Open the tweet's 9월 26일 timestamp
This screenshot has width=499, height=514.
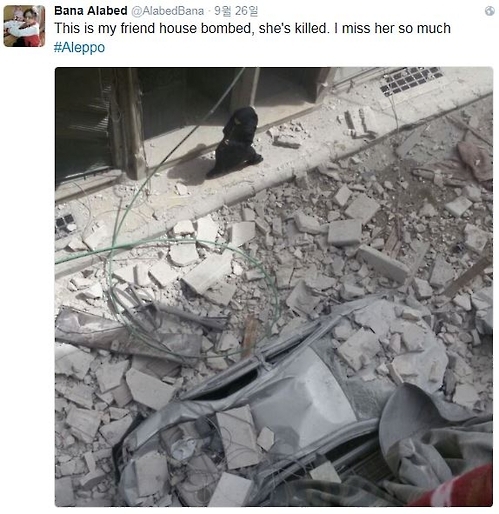pos(236,11)
